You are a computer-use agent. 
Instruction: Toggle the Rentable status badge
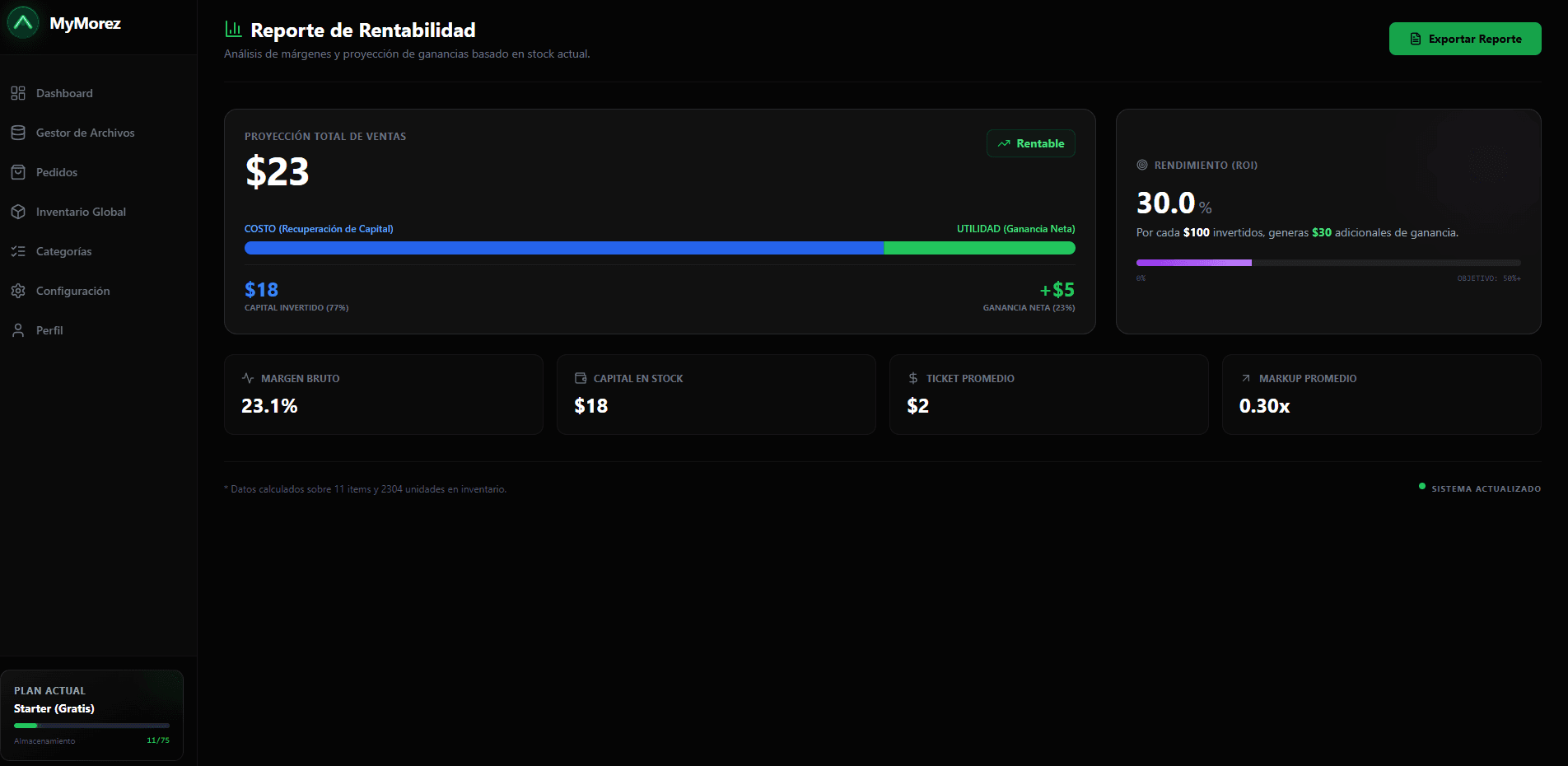1030,142
